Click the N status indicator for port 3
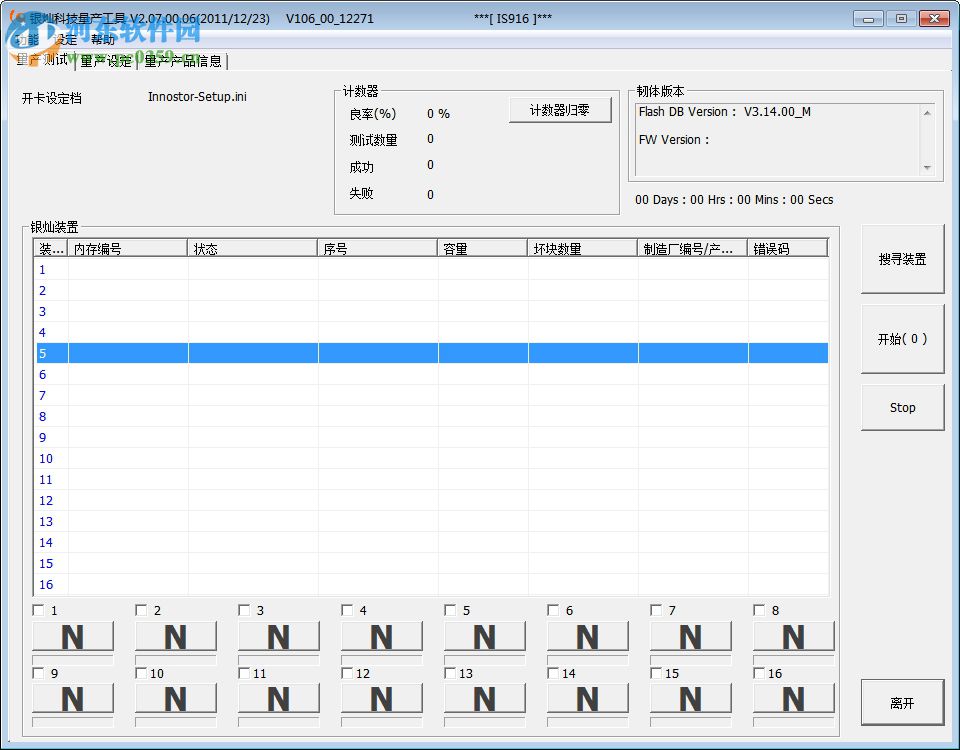The image size is (960, 750). (x=277, y=636)
